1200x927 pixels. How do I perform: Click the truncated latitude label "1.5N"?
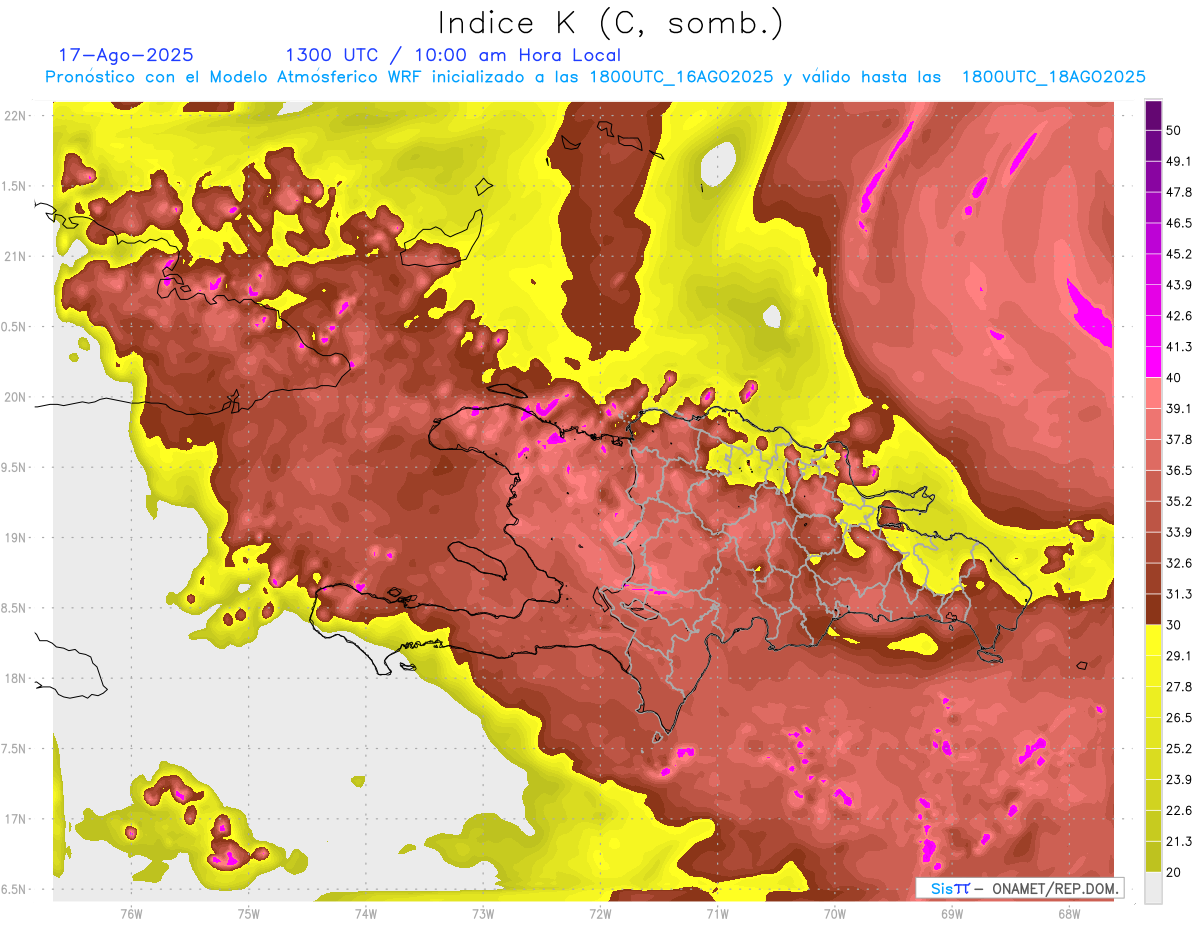[14, 187]
